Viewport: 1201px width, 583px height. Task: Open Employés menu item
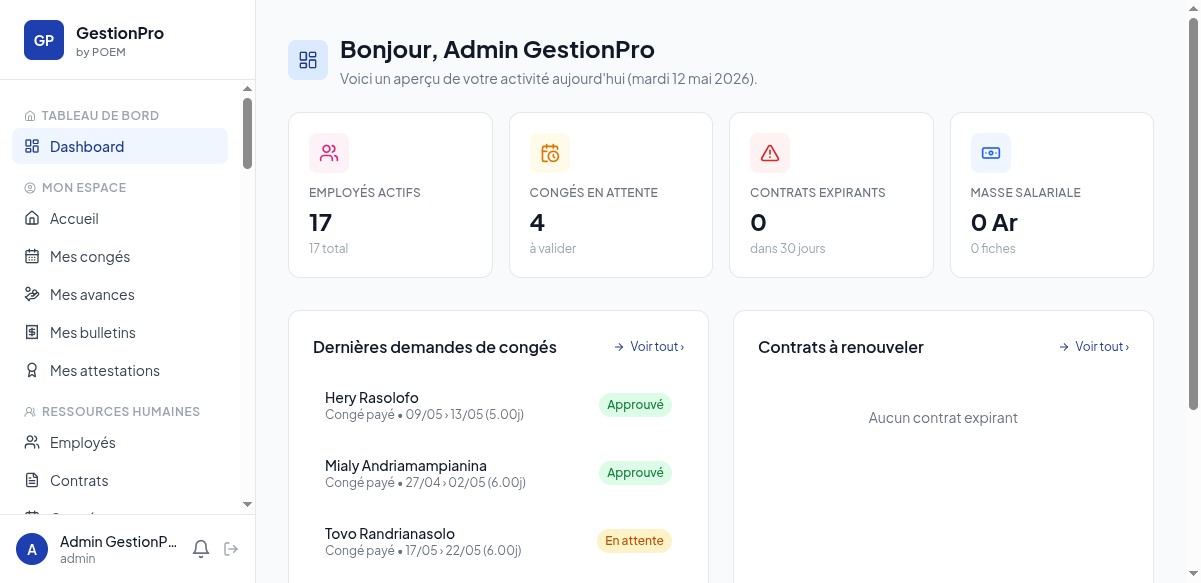120,442
